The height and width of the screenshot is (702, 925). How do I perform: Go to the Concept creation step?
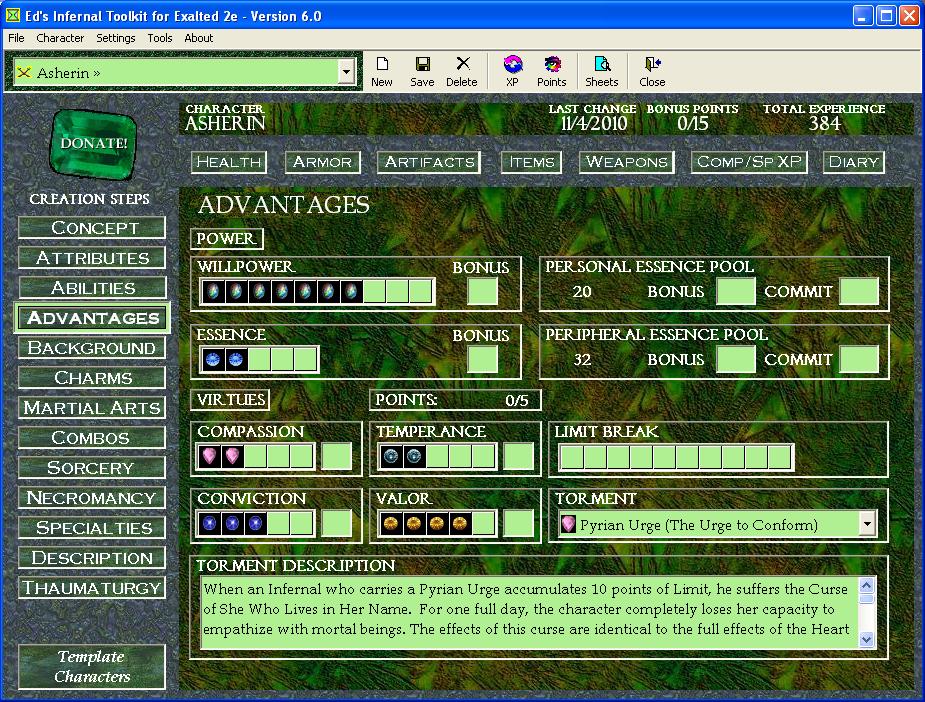(x=92, y=228)
